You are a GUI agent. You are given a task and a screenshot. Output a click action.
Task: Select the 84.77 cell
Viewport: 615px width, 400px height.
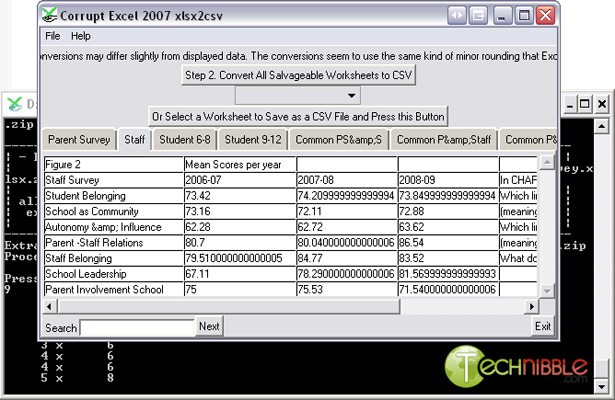[x=347, y=258]
